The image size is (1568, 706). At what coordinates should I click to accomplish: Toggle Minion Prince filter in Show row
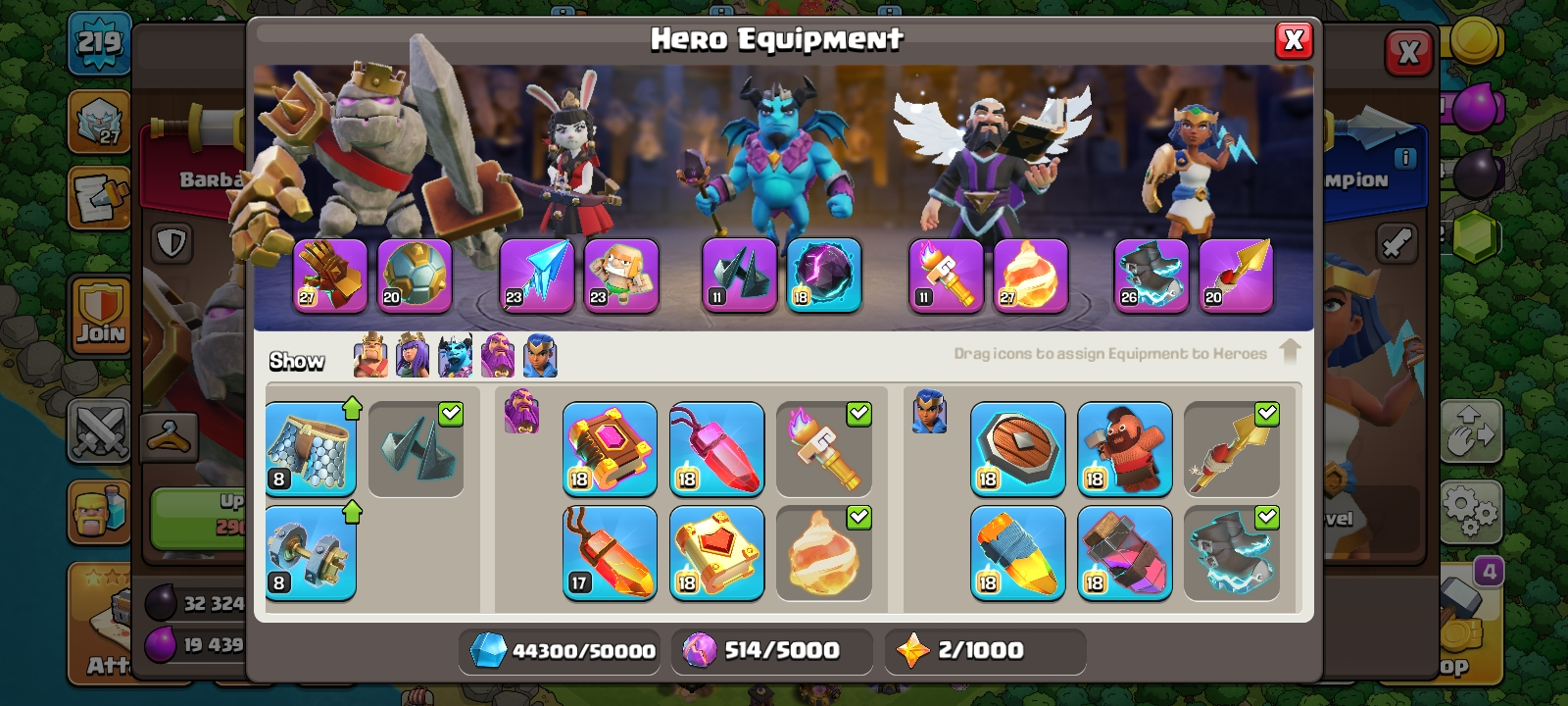tap(455, 356)
